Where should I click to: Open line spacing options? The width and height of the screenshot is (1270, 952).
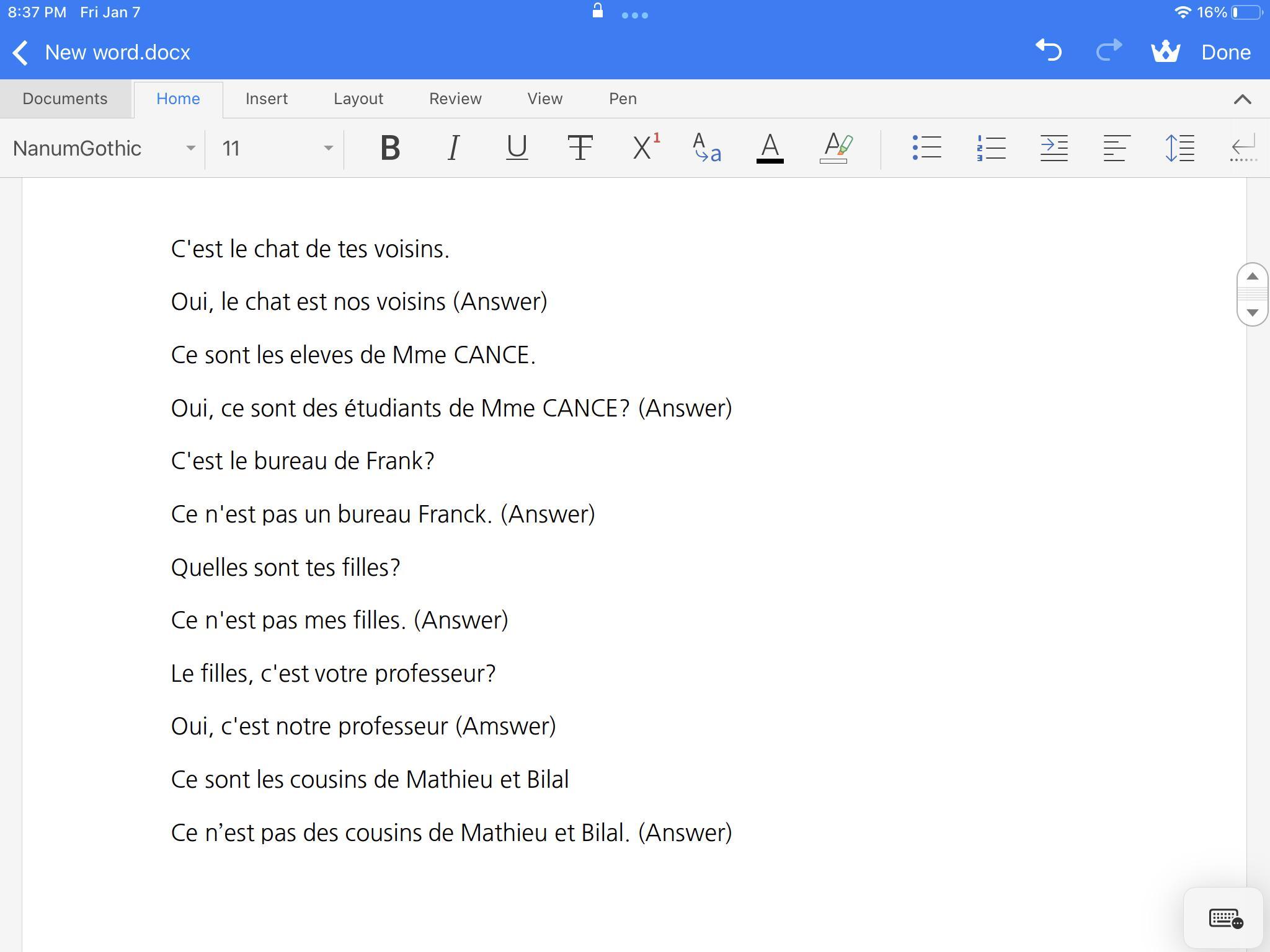1179,148
